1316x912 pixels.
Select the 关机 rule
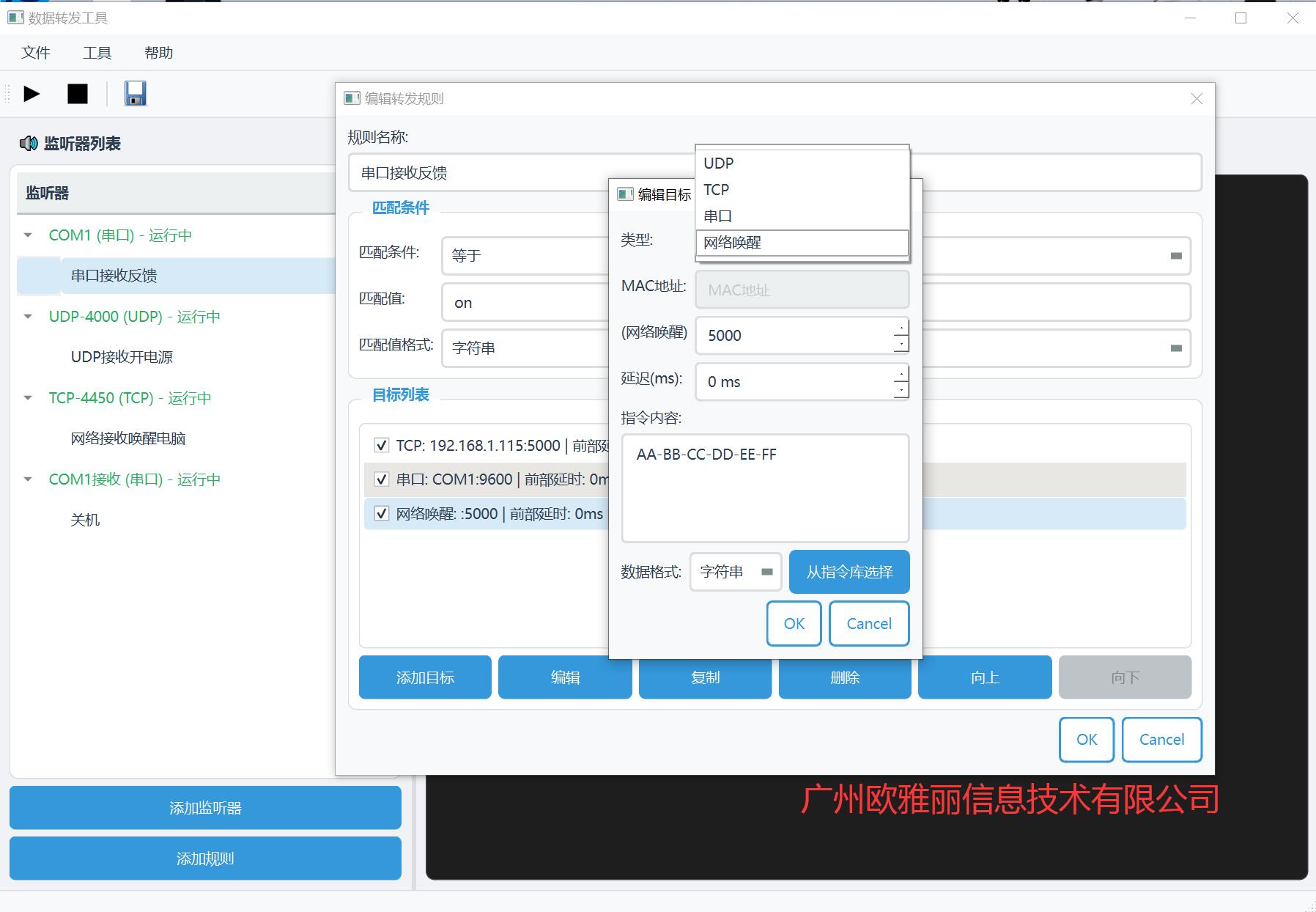coord(85,520)
